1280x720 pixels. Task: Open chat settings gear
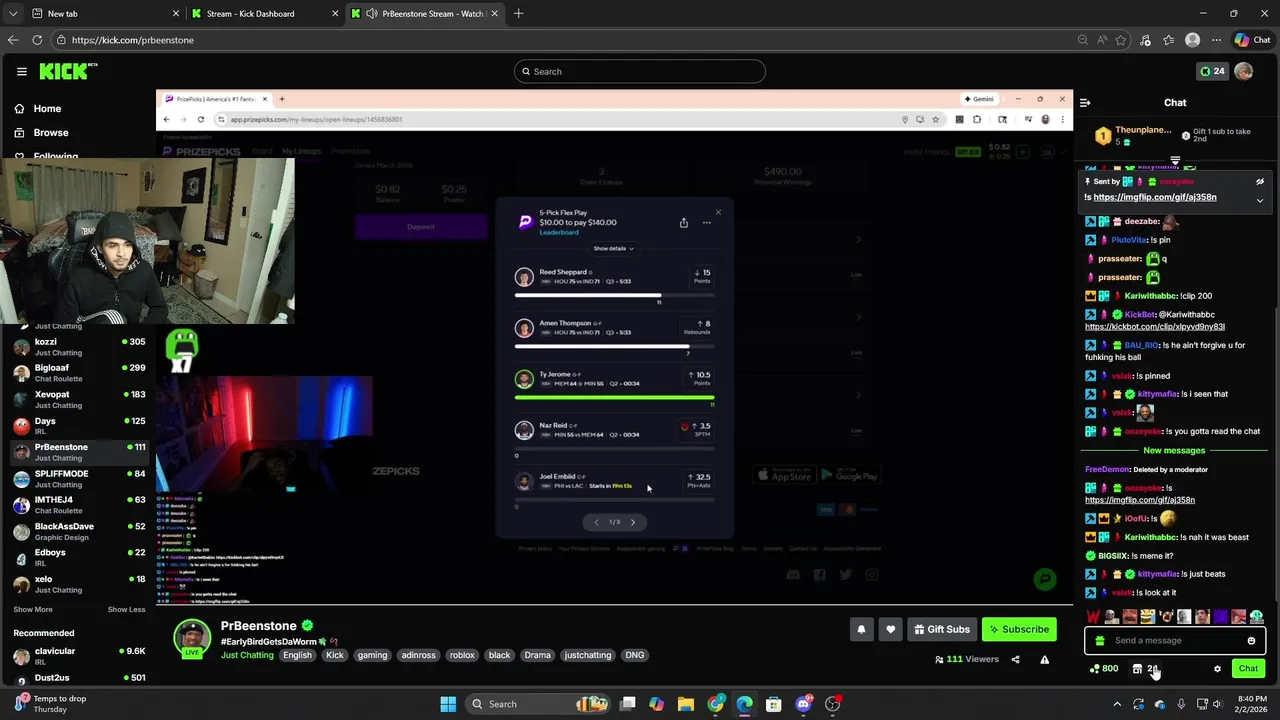[1217, 669]
